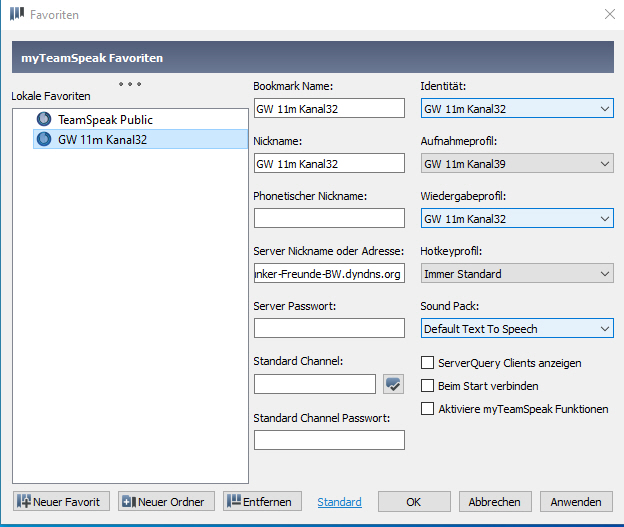The image size is (624, 527).
Task: Open the Wiedergabeprofil dropdown
Action: tap(517, 218)
